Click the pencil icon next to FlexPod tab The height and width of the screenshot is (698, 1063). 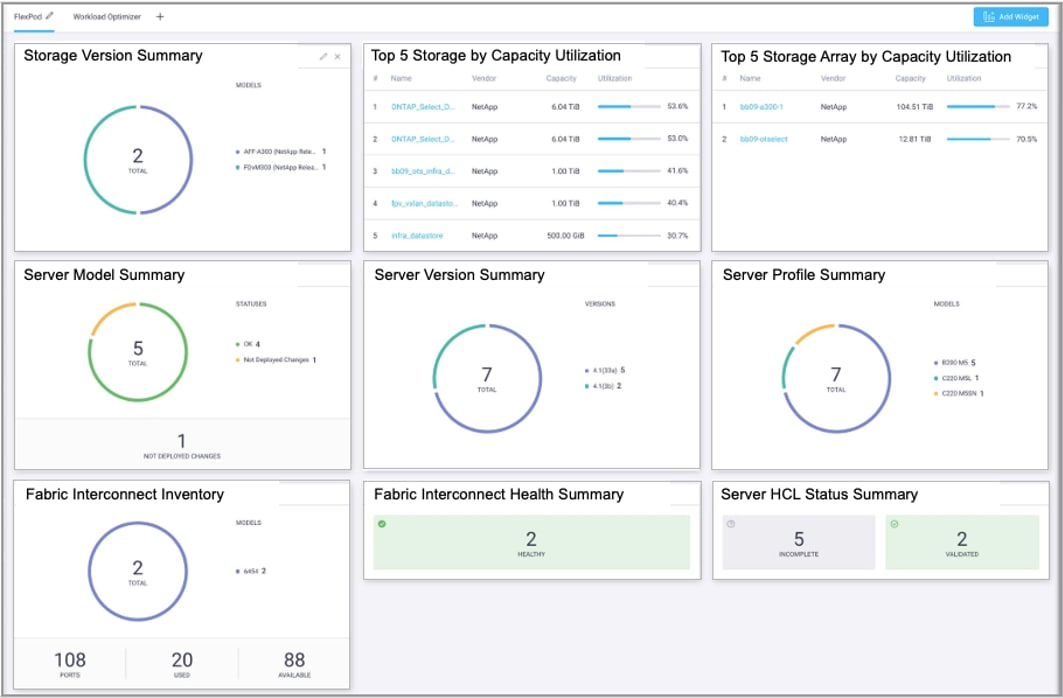51,17
